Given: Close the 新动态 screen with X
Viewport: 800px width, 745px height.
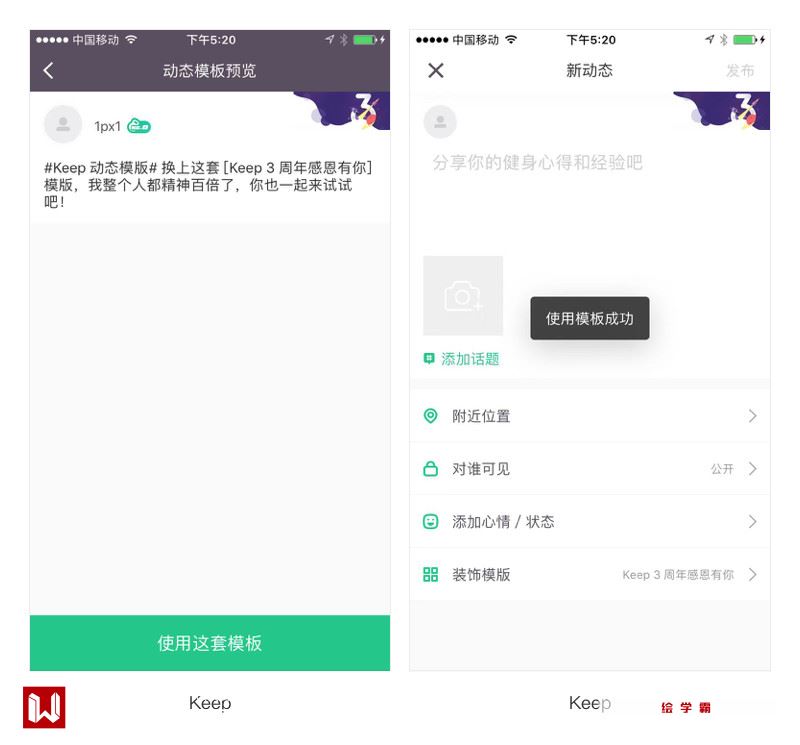Looking at the screenshot, I should coord(436,70).
